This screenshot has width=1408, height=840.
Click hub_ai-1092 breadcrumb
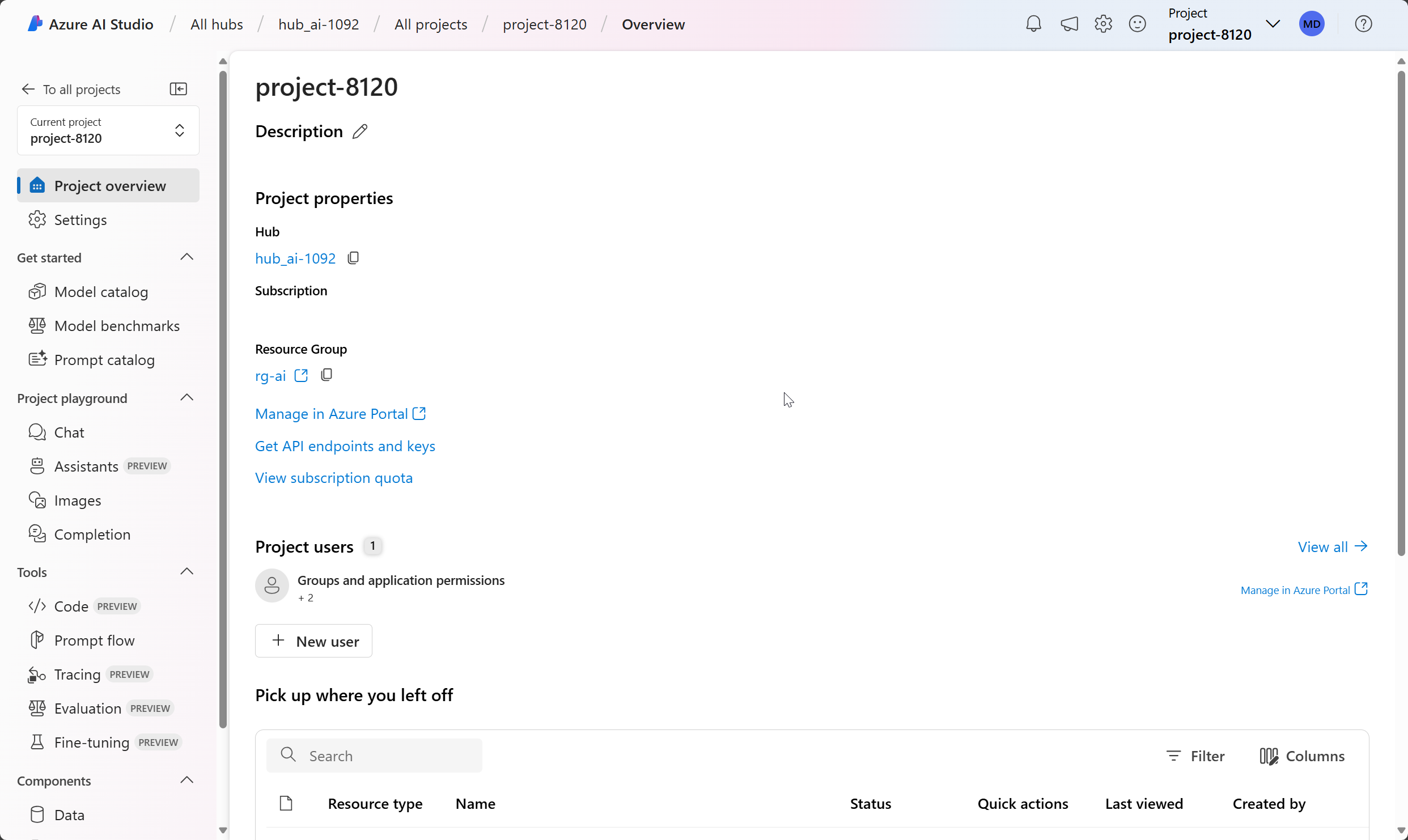click(x=319, y=24)
